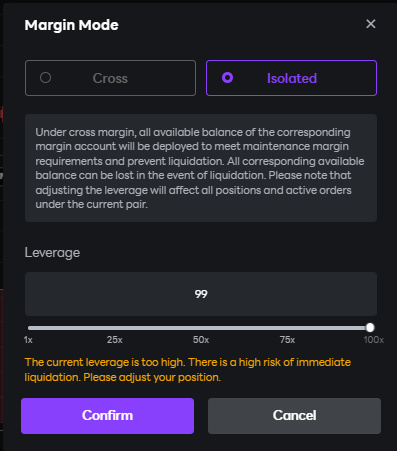Set leverage to the 50x mark
Screen dimensions: 397x451
(x=201, y=340)
